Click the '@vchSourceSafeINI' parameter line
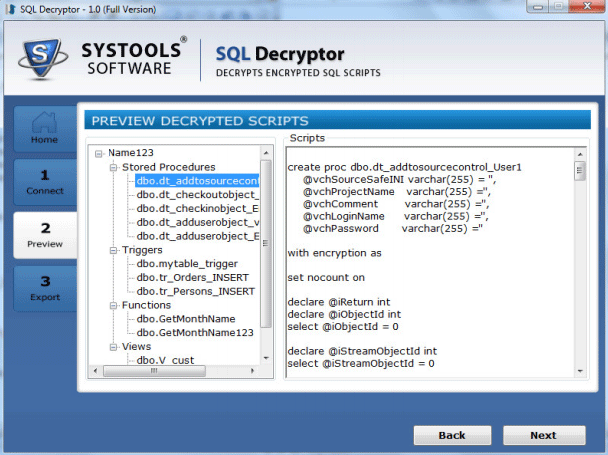 (x=399, y=180)
